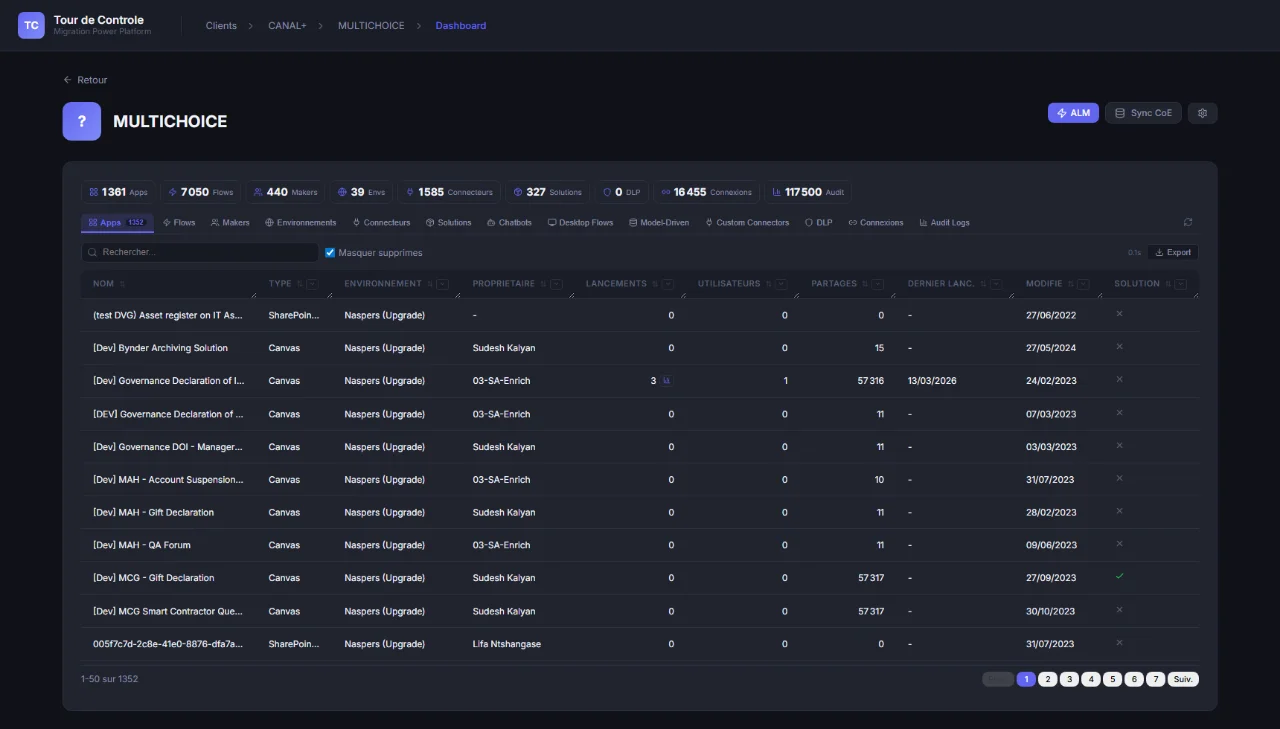
Task: Click the magnifier icon in the Rechercher field
Action: click(94, 253)
